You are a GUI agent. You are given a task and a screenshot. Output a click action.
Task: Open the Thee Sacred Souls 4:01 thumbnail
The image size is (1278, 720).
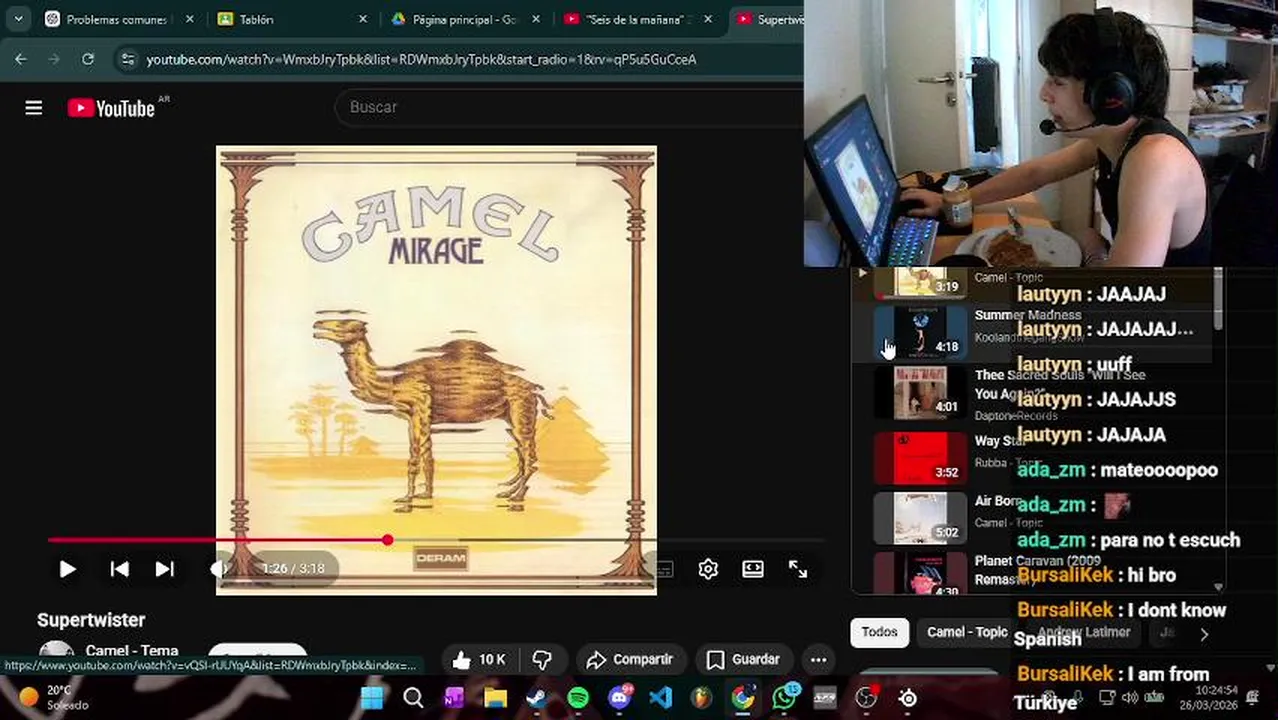[920, 392]
